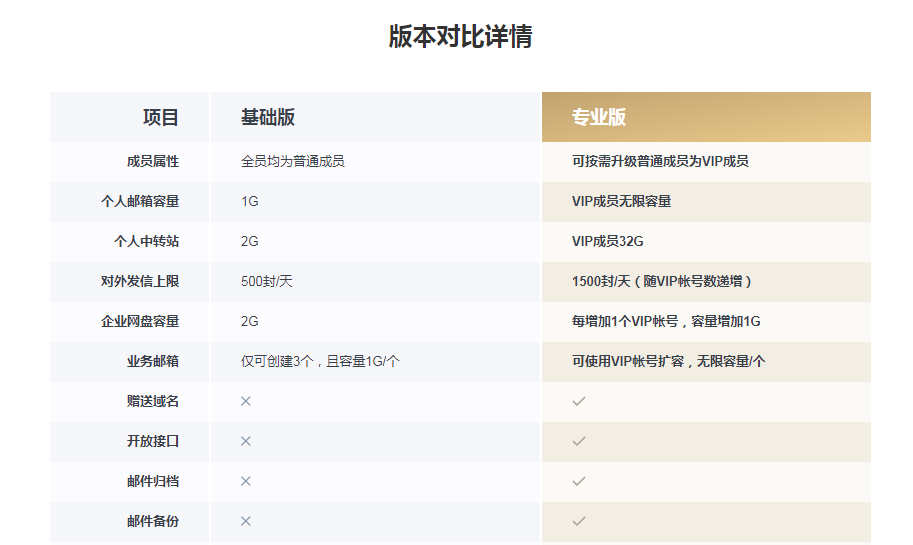Click the X icon in the 邮件归档 row
Viewport: 913px width, 545px height.
[246, 481]
